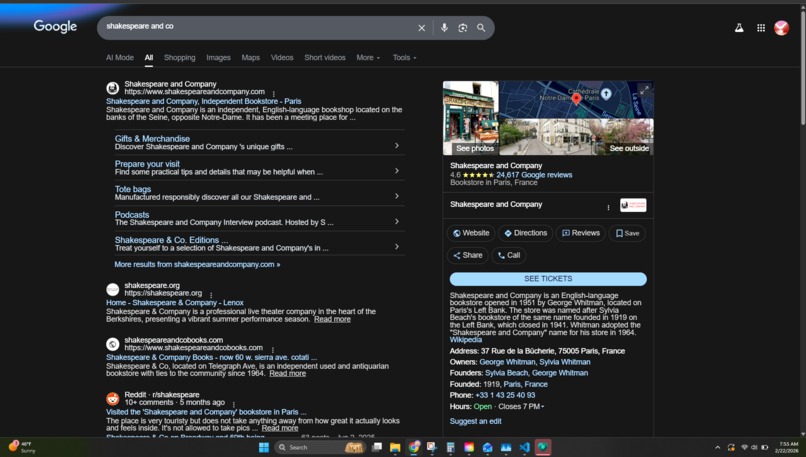Click the SEE TICKETS button
Image resolution: width=806 pixels, height=457 pixels.
(548, 279)
